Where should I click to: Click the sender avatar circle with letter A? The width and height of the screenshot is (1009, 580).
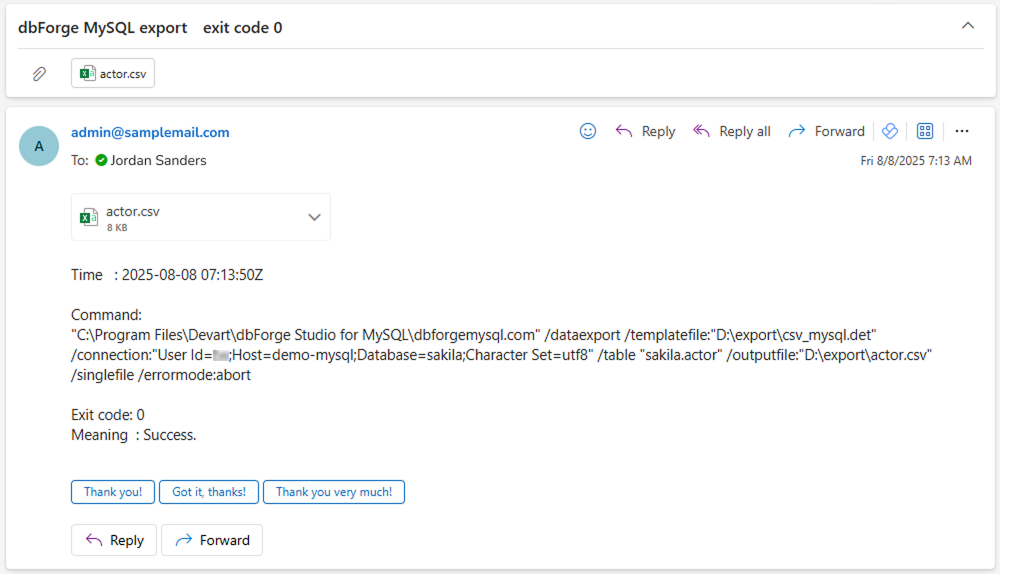click(x=38, y=145)
